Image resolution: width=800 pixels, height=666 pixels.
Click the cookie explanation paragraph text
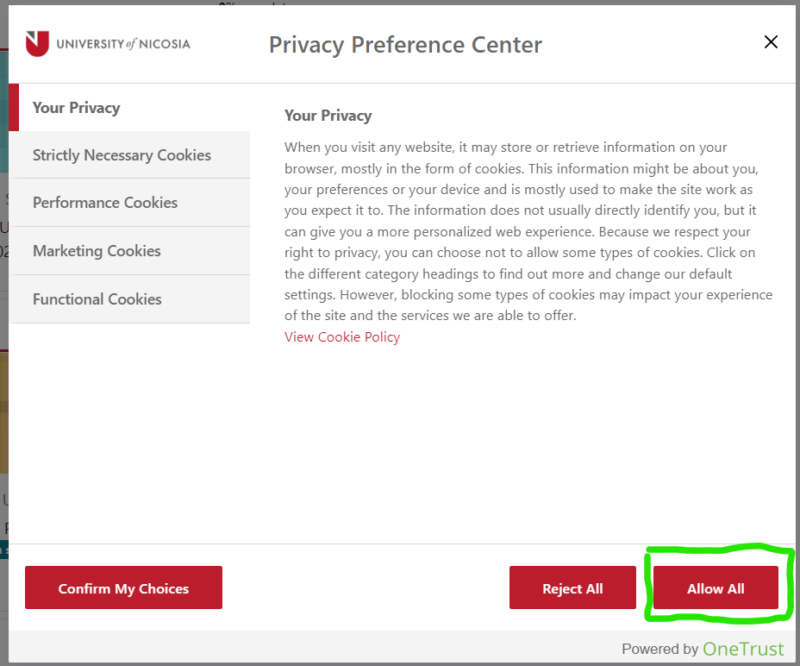point(520,231)
